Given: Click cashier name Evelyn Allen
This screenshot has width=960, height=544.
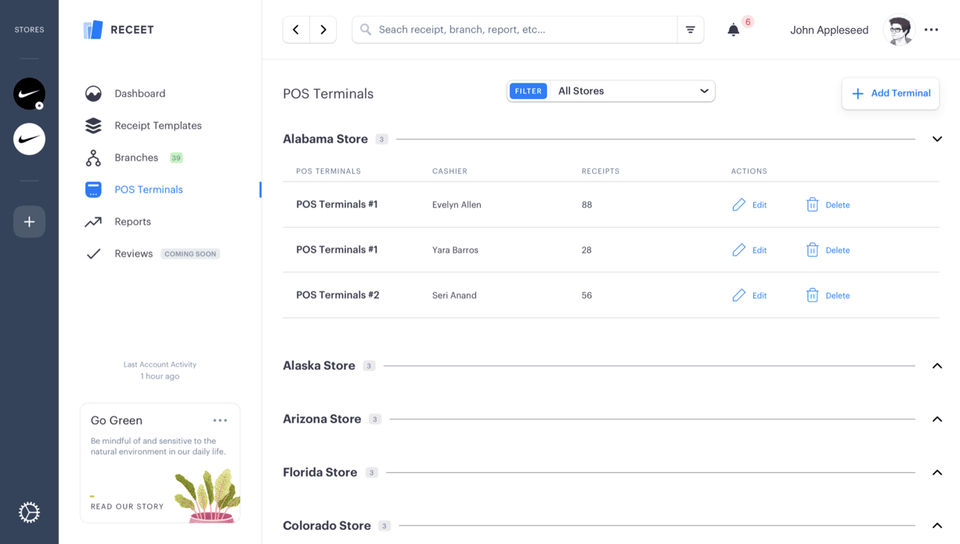Looking at the screenshot, I should [x=457, y=205].
